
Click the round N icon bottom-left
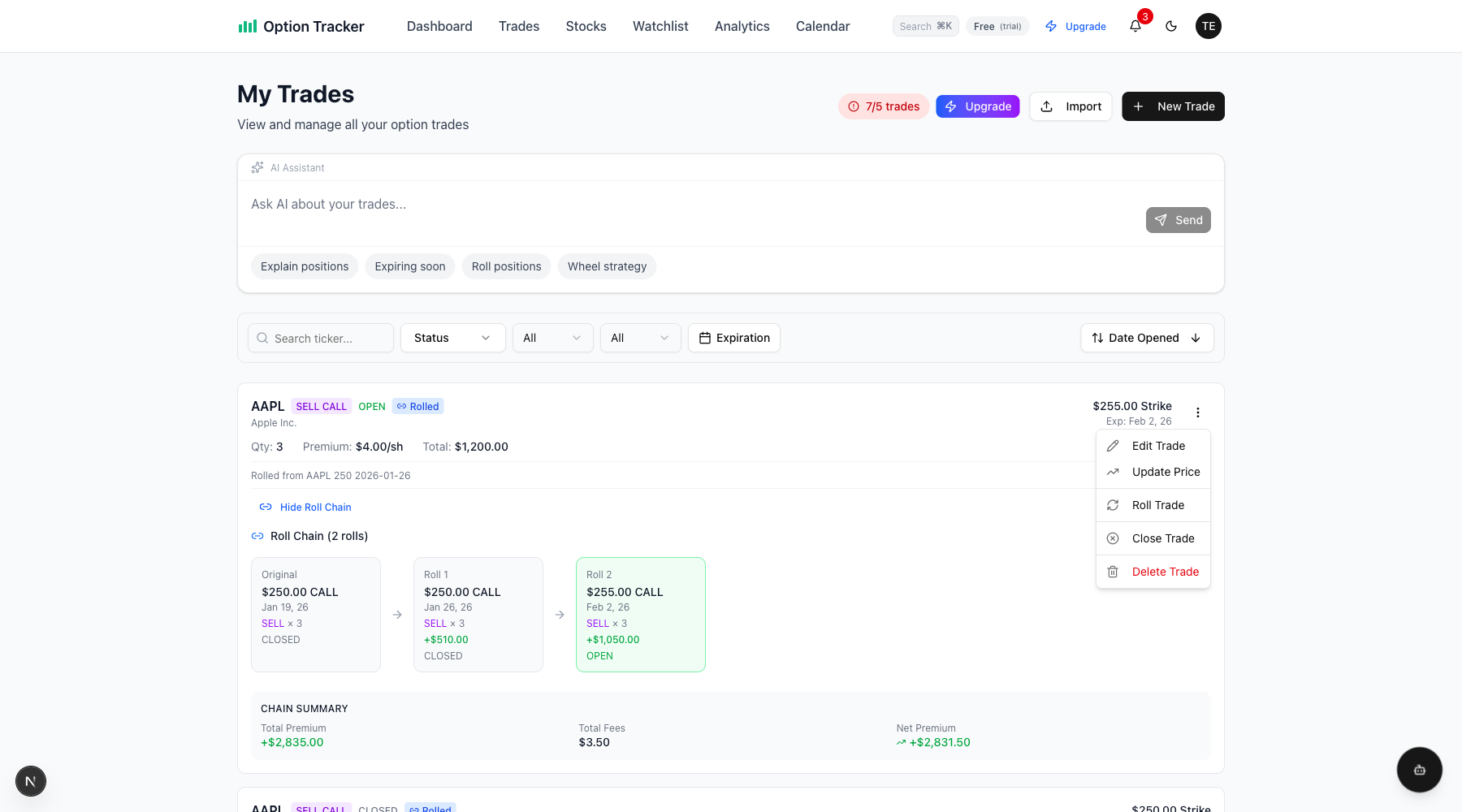tap(31, 781)
